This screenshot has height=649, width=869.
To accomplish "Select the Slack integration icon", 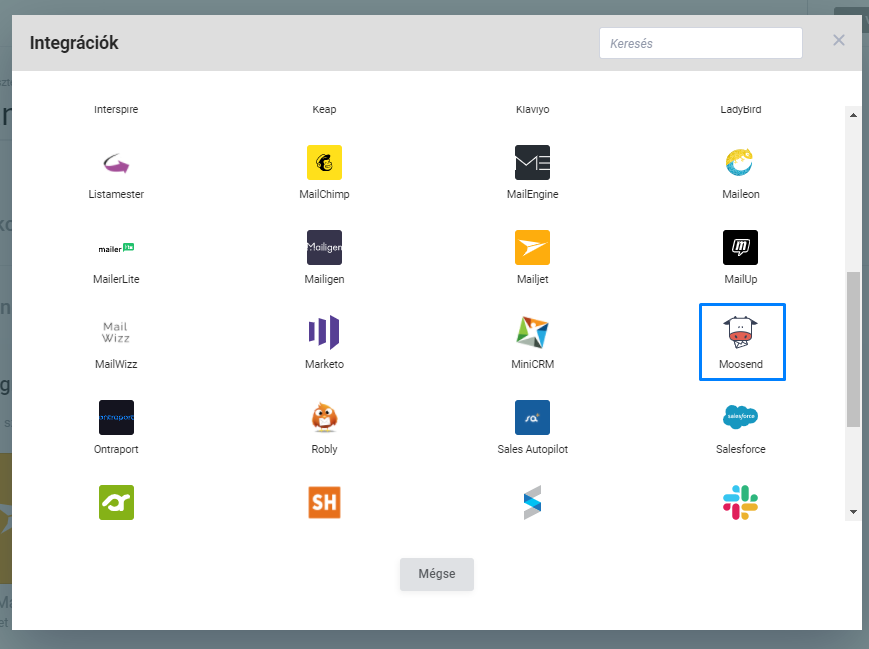I will click(740, 503).
